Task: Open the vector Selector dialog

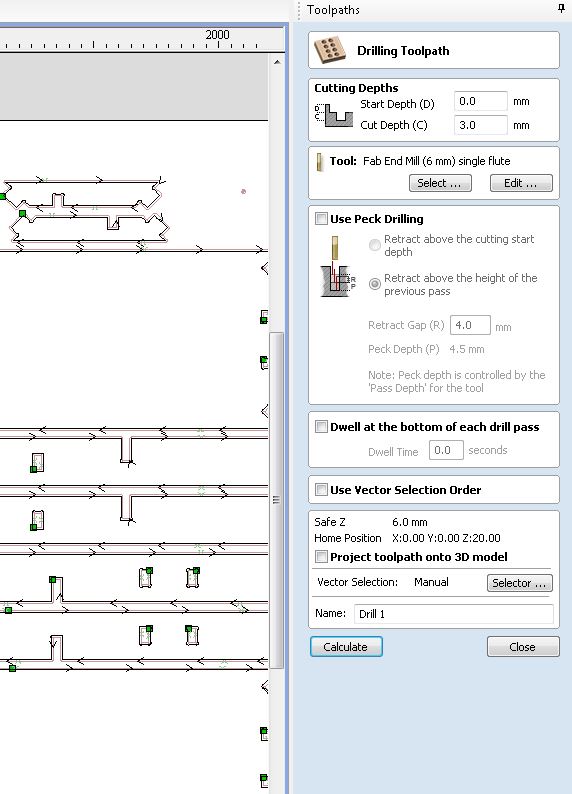Action: tap(519, 583)
